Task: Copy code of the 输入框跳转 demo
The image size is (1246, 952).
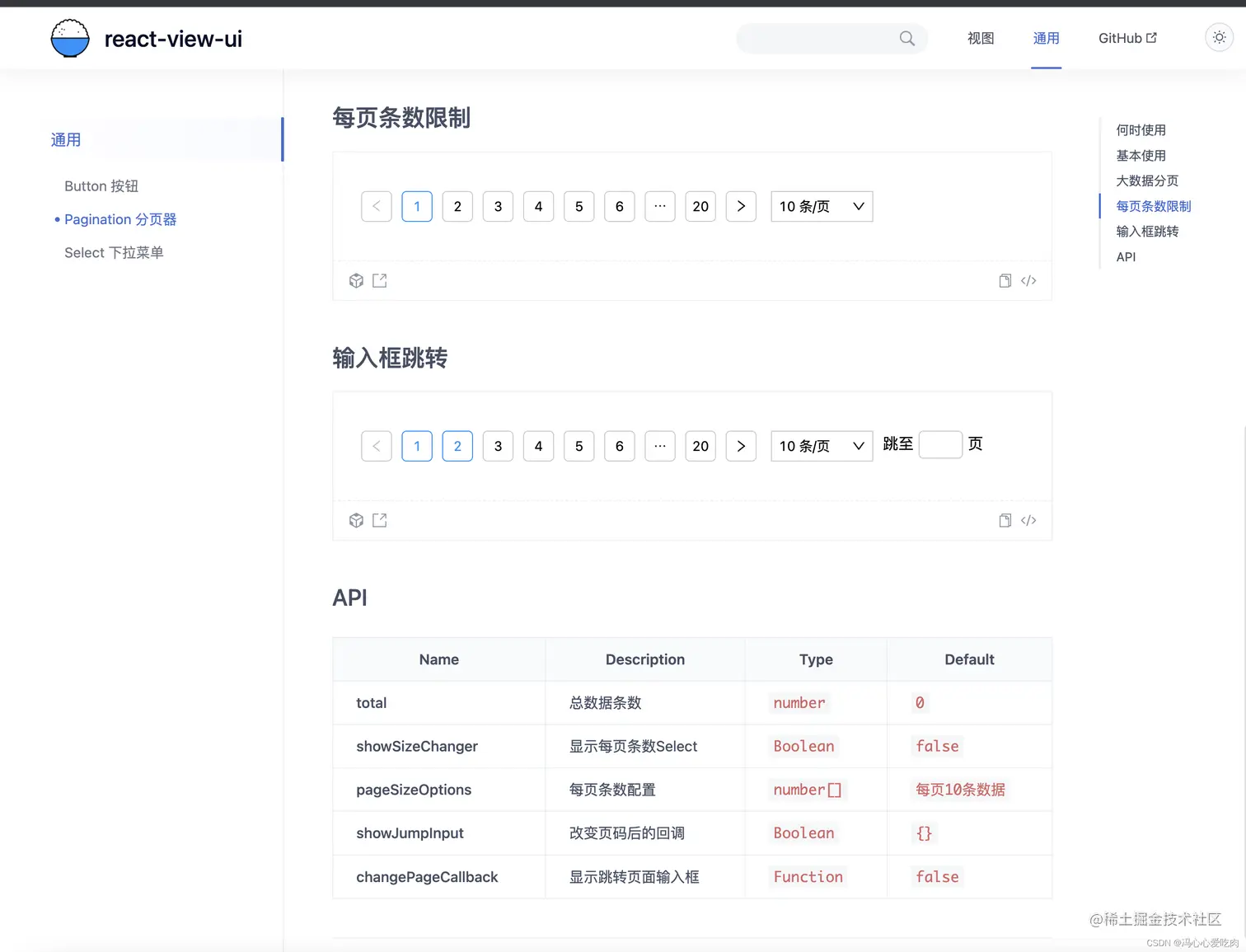Action: tap(1005, 520)
